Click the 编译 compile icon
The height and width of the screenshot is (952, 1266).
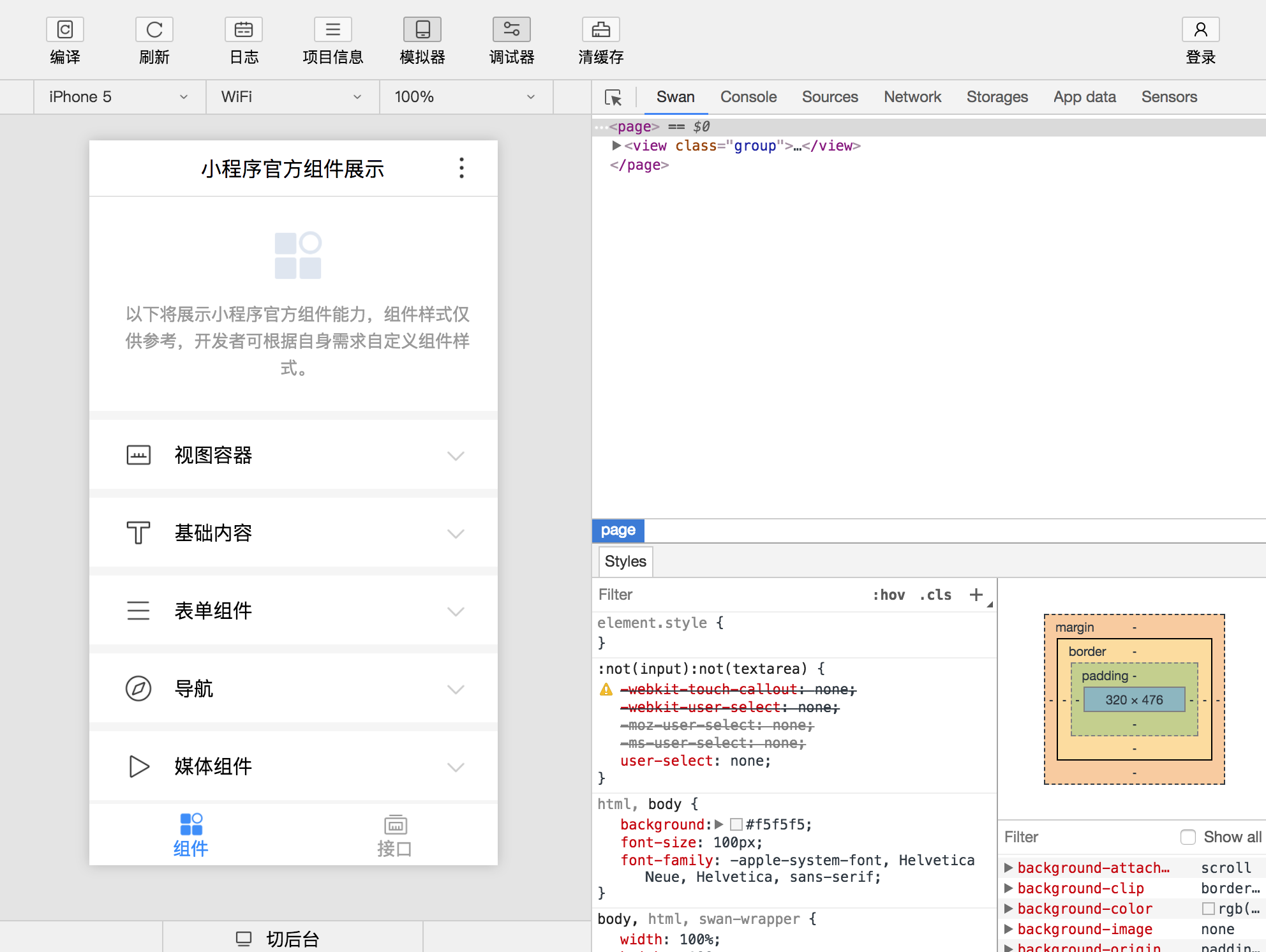click(65, 29)
